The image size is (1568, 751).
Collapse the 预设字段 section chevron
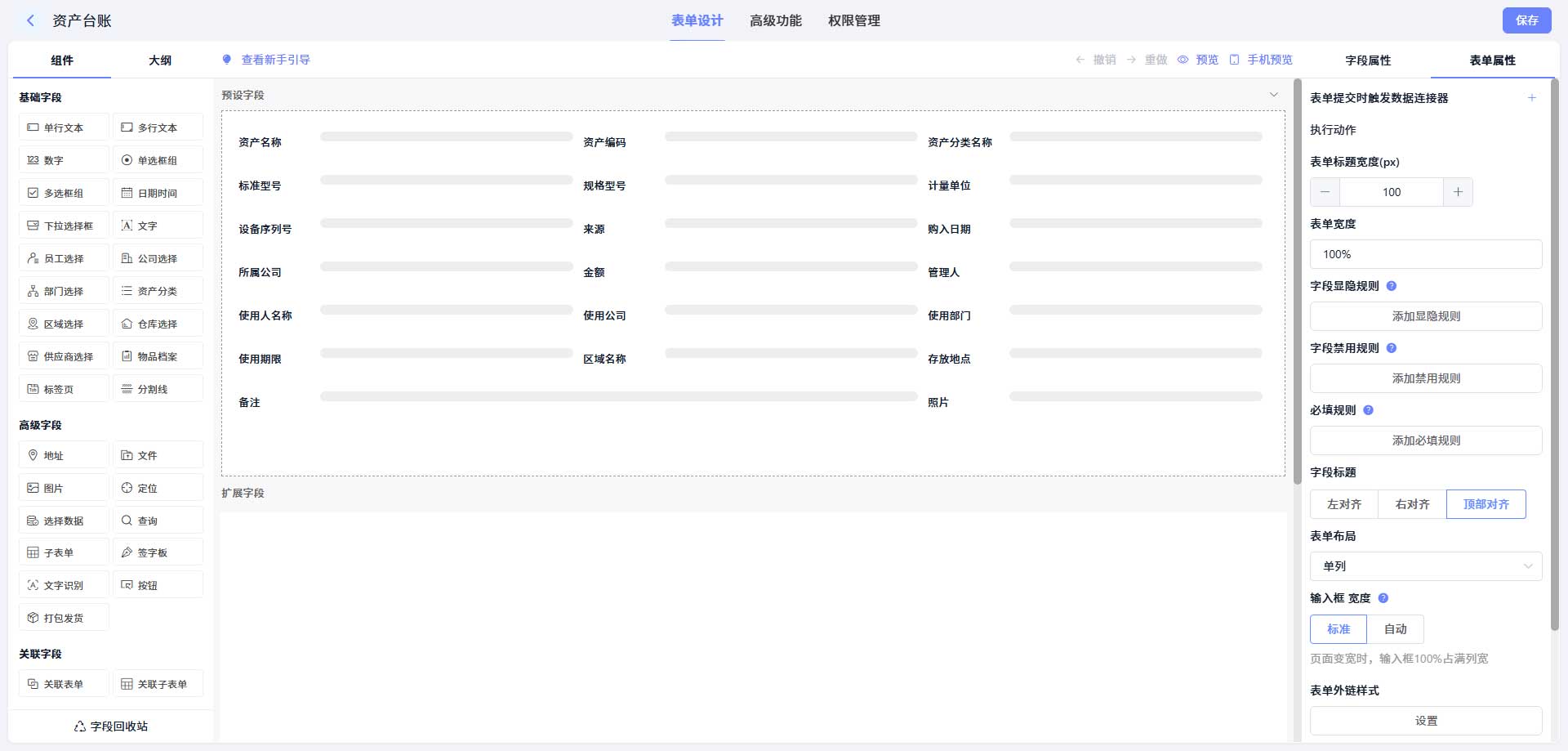click(x=1274, y=95)
